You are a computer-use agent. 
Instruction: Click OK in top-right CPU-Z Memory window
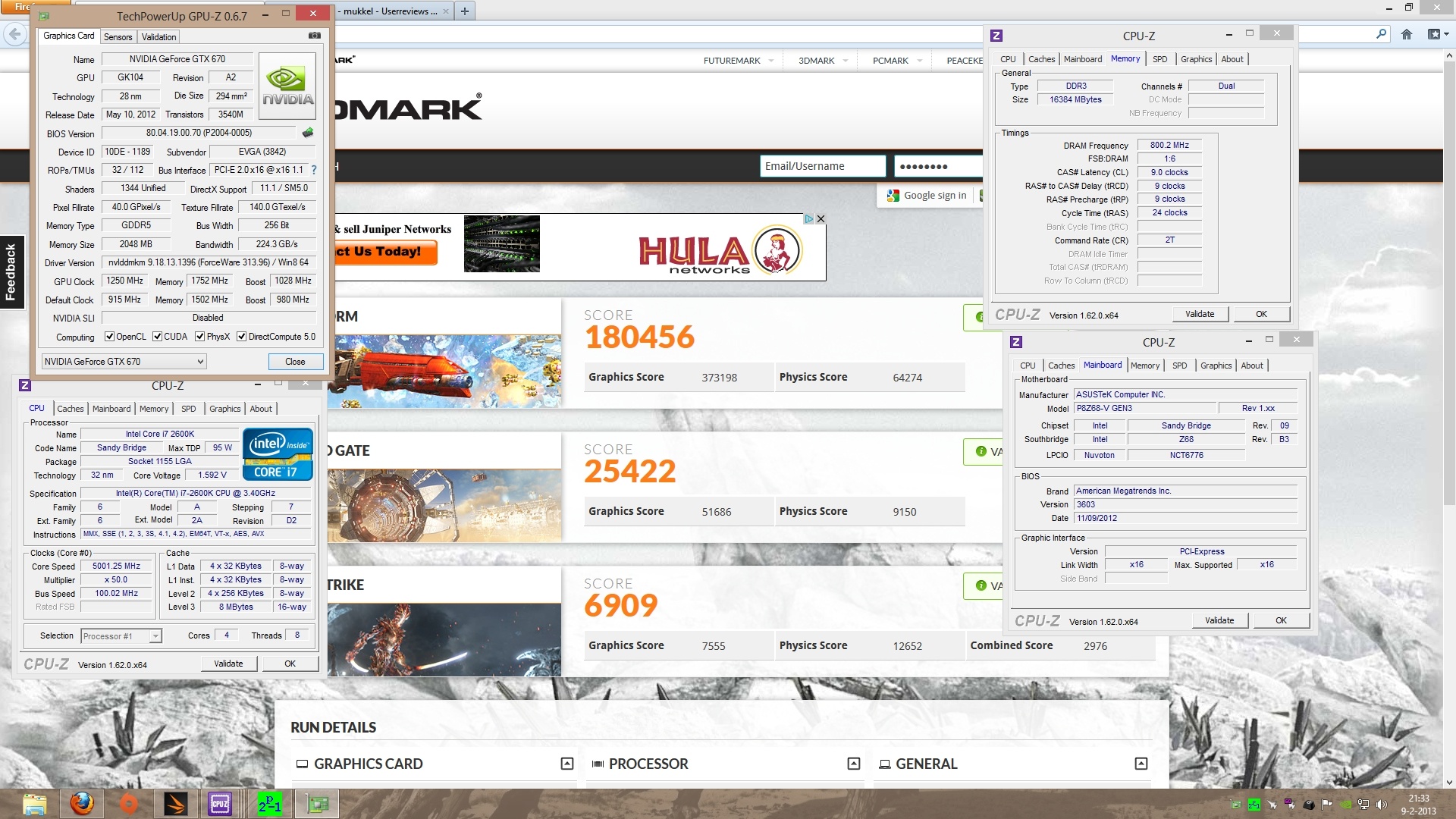coord(1261,314)
